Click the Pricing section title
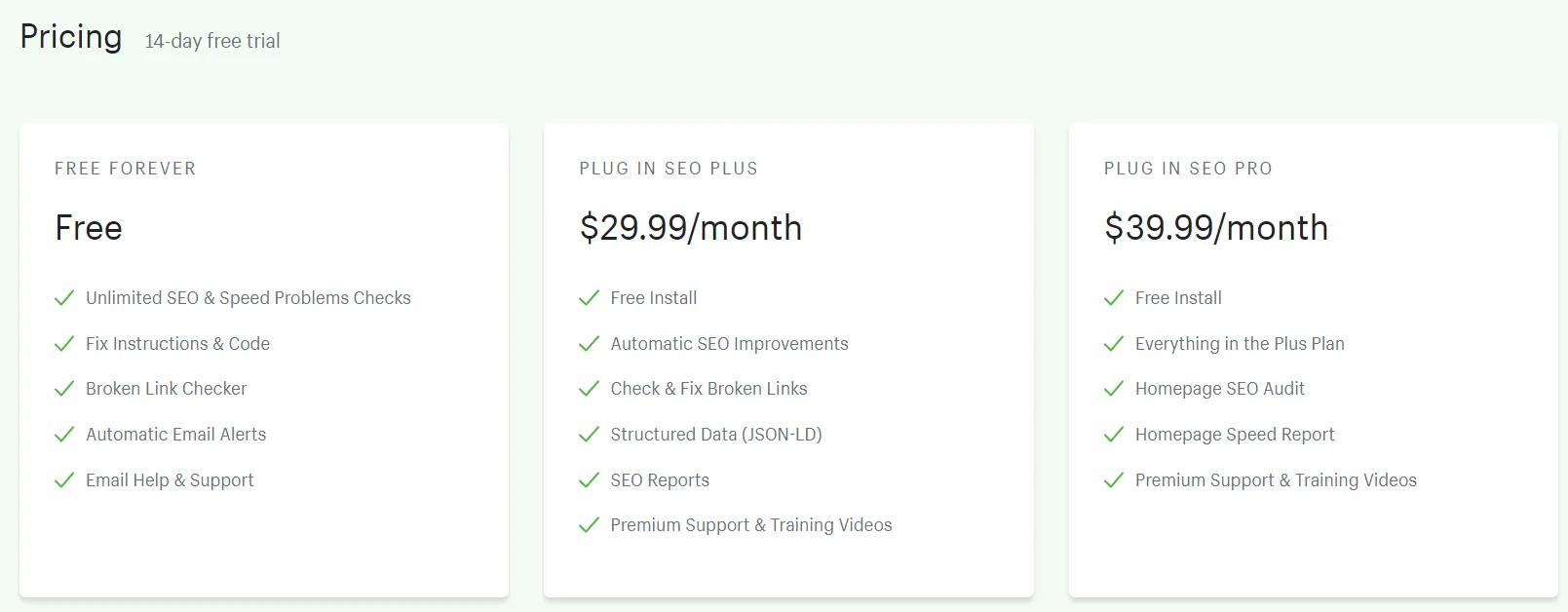 click(x=71, y=37)
